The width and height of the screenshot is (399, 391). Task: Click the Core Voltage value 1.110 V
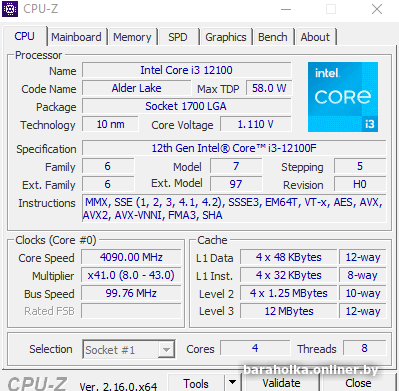256,124
